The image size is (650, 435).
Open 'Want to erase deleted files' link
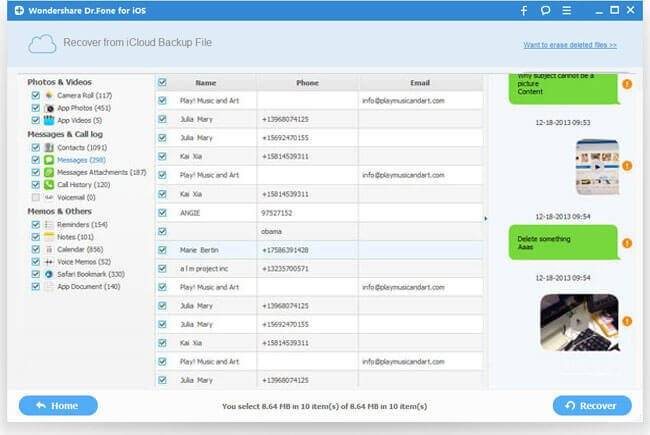[x=569, y=45]
